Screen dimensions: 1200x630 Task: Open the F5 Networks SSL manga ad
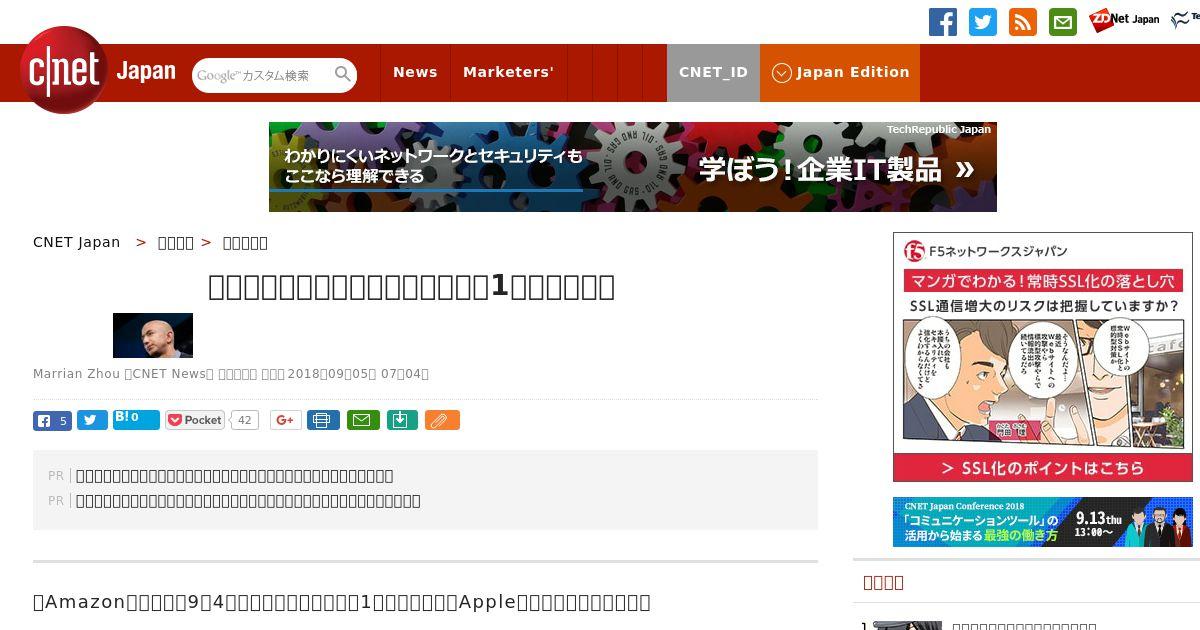pos(1043,357)
